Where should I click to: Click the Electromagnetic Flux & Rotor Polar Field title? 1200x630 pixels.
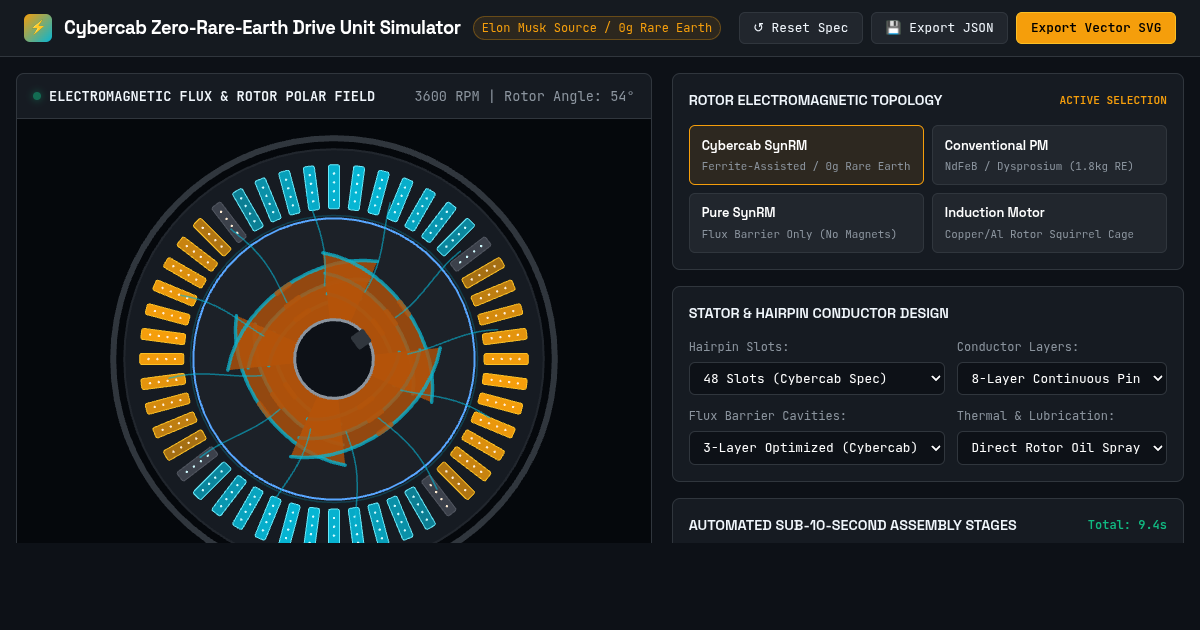click(212, 97)
